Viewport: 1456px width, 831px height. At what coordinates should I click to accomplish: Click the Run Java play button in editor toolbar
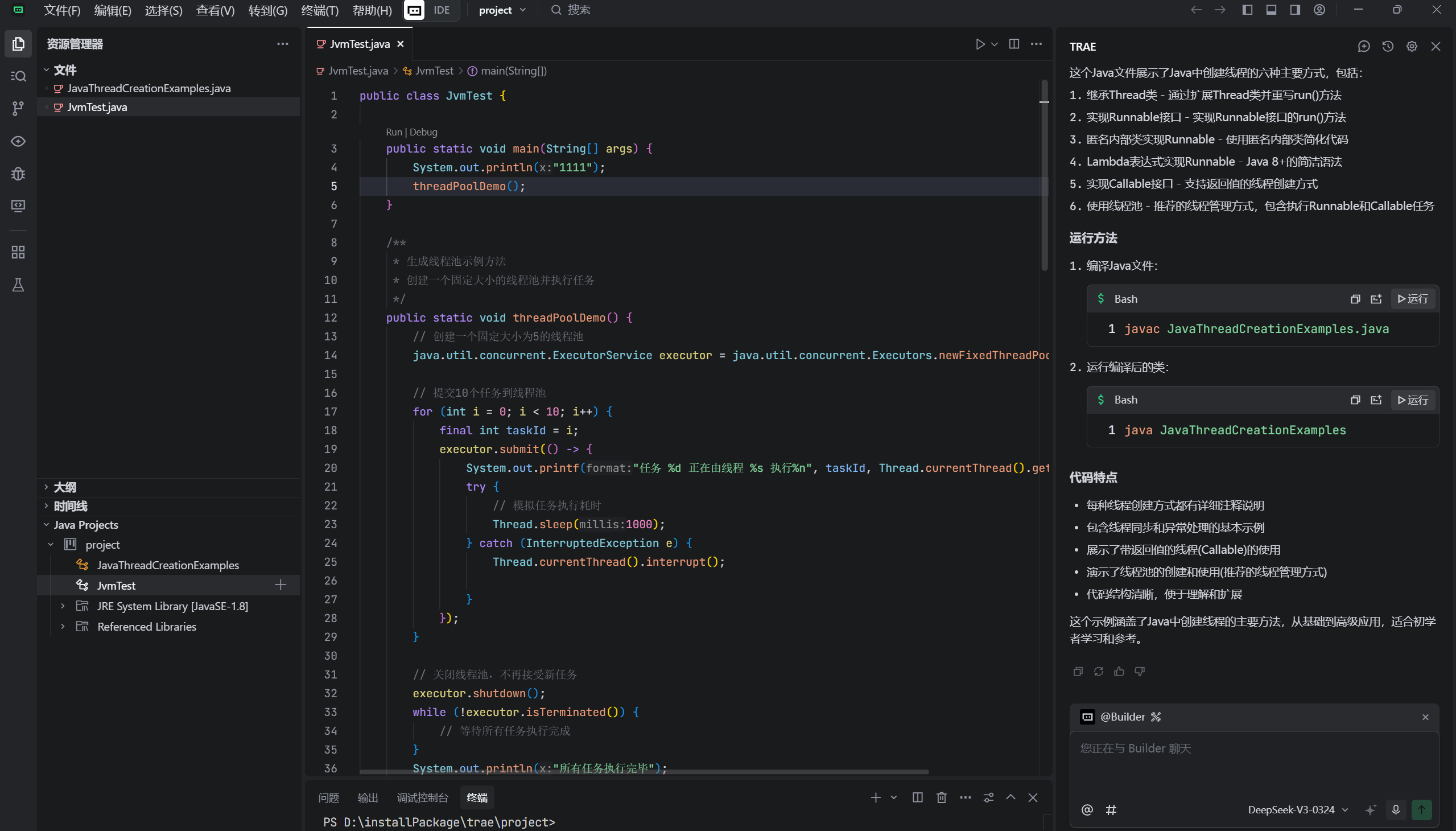(980, 44)
